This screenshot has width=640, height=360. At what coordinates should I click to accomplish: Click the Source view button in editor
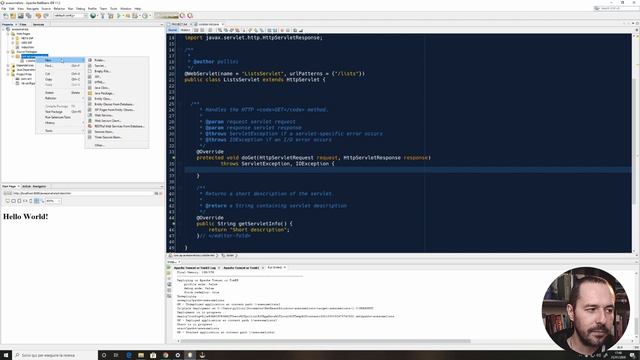(x=173, y=30)
